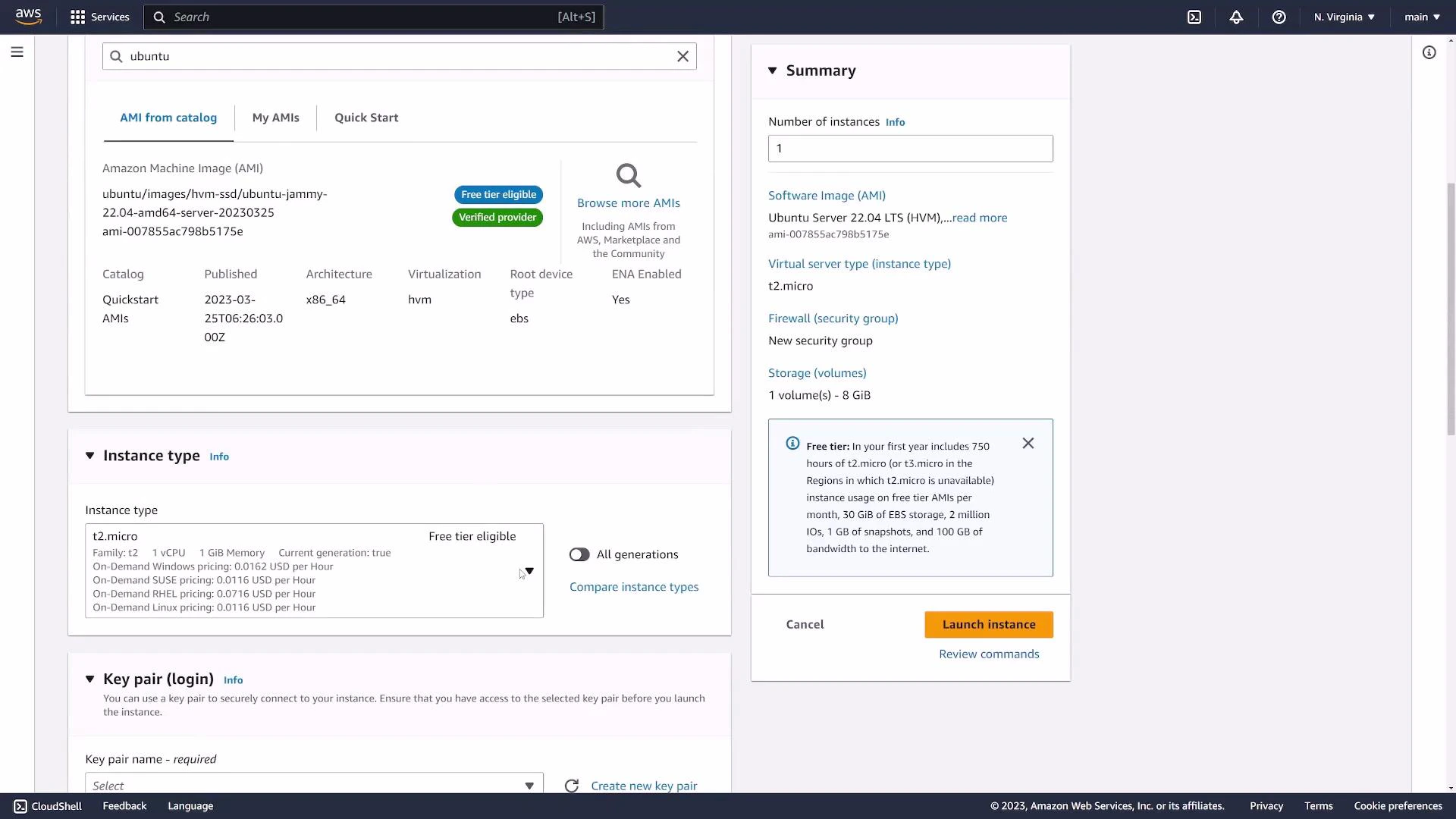Click the refresh icon beside key pair select
Screen dimensions: 1456x819
[572, 785]
